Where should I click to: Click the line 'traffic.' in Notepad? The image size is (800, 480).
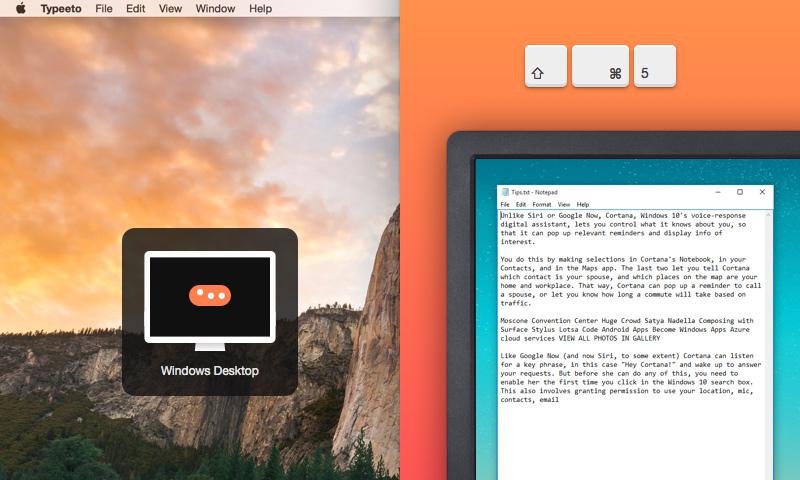click(515, 303)
